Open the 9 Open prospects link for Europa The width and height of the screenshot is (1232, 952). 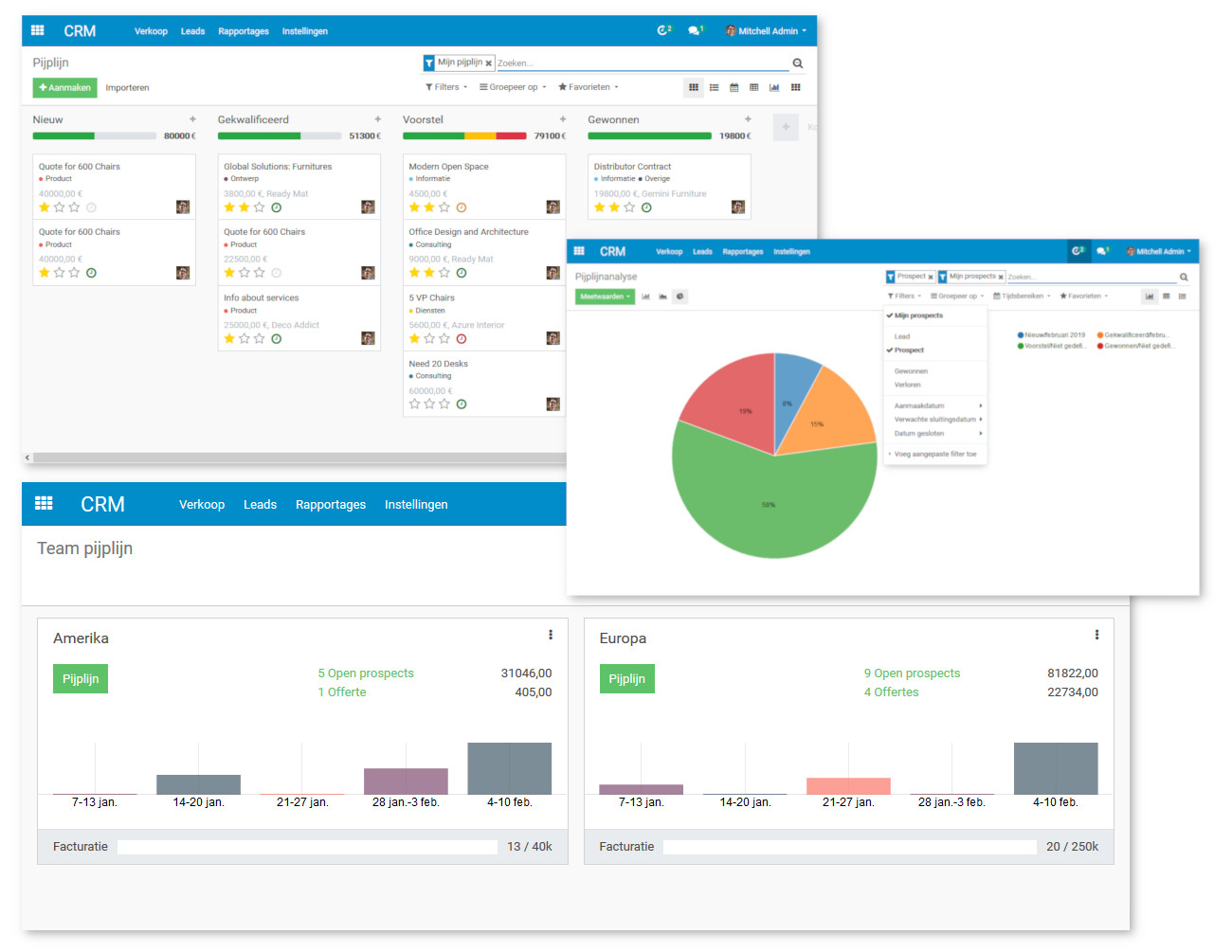pyautogui.click(x=912, y=674)
